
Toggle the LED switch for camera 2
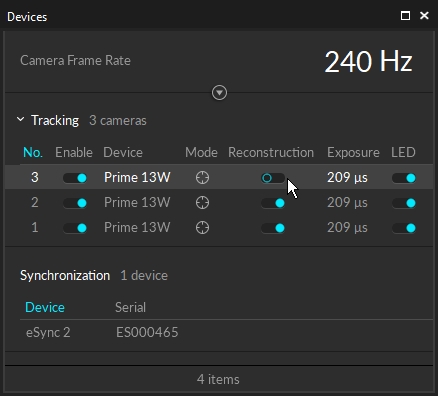point(404,203)
